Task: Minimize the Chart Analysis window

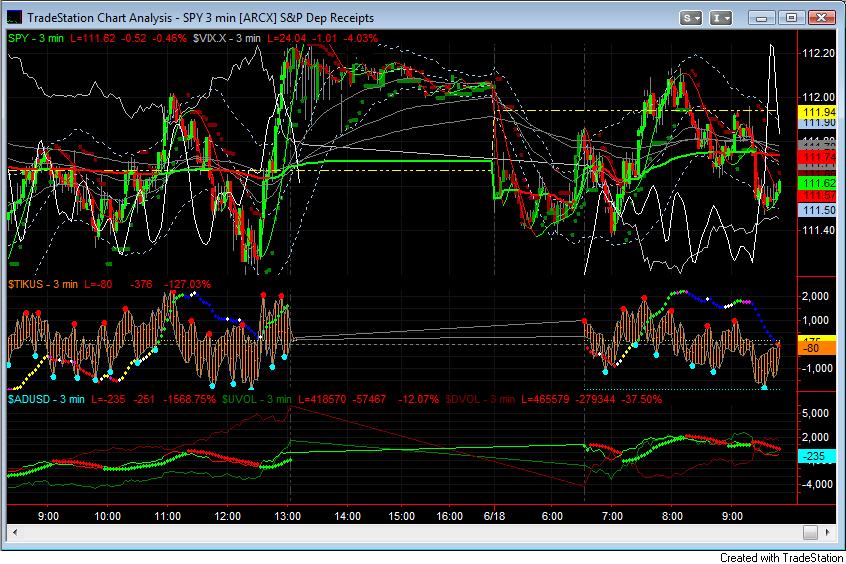Action: click(761, 18)
